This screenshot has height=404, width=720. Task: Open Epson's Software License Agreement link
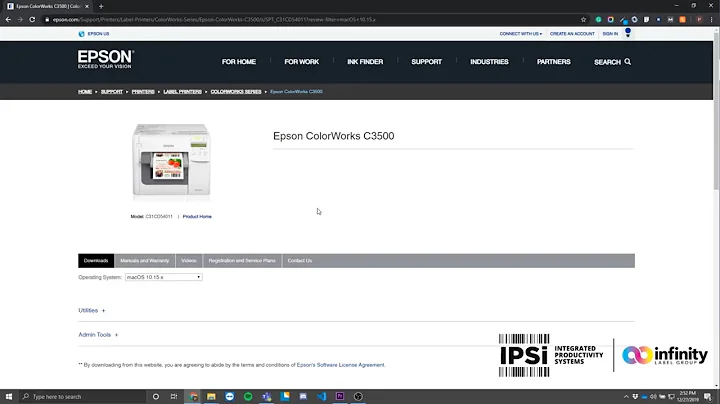tap(340, 365)
